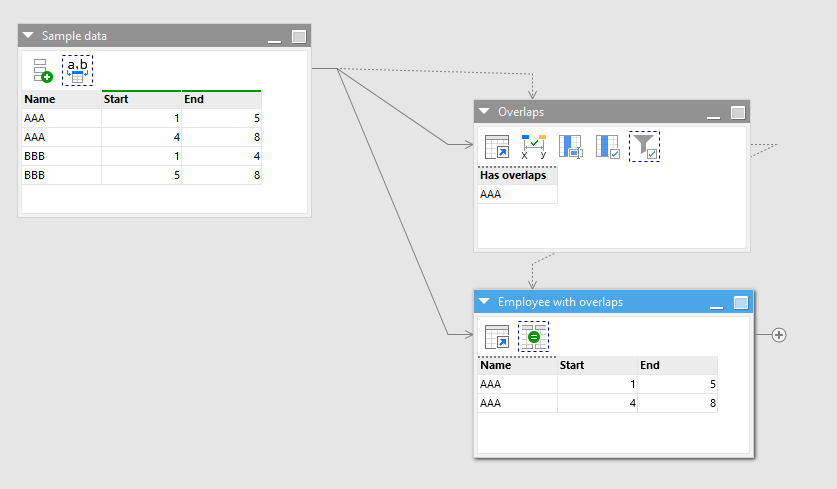Collapse the Sample data table
The image size is (837, 489).
[28, 36]
